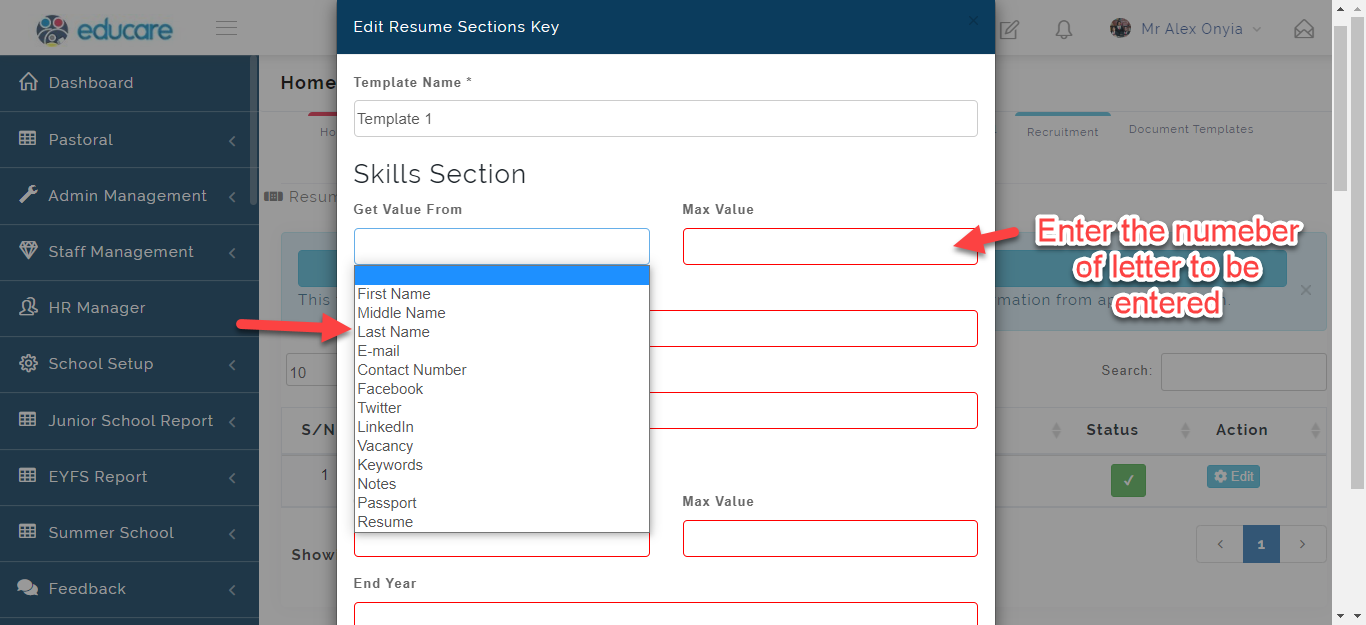Switch to the Recruitment tab
Screen dimensions: 1366x625
(x=1062, y=132)
